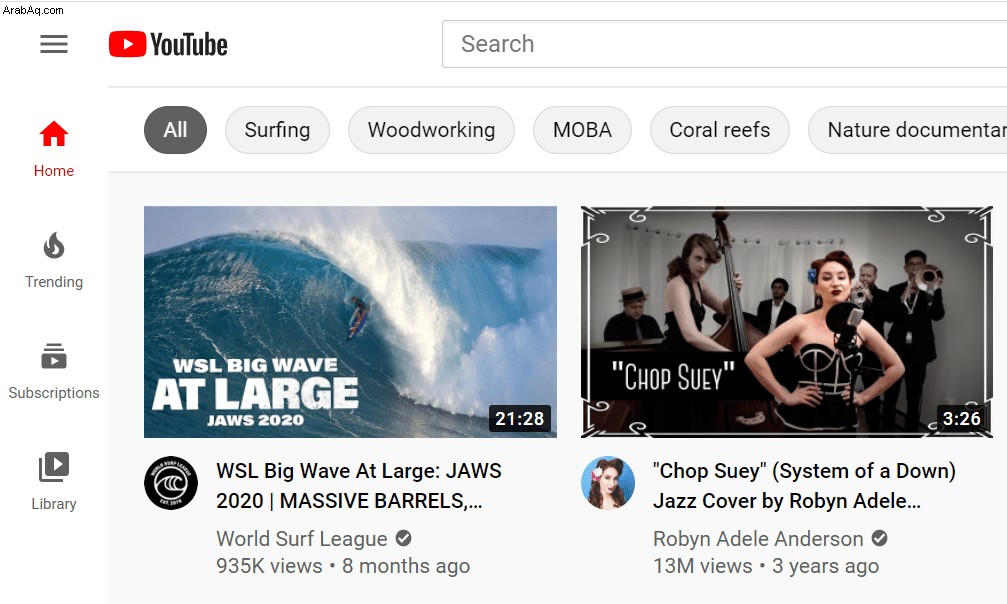Click "13M views • 3 years ago" text

[766, 566]
